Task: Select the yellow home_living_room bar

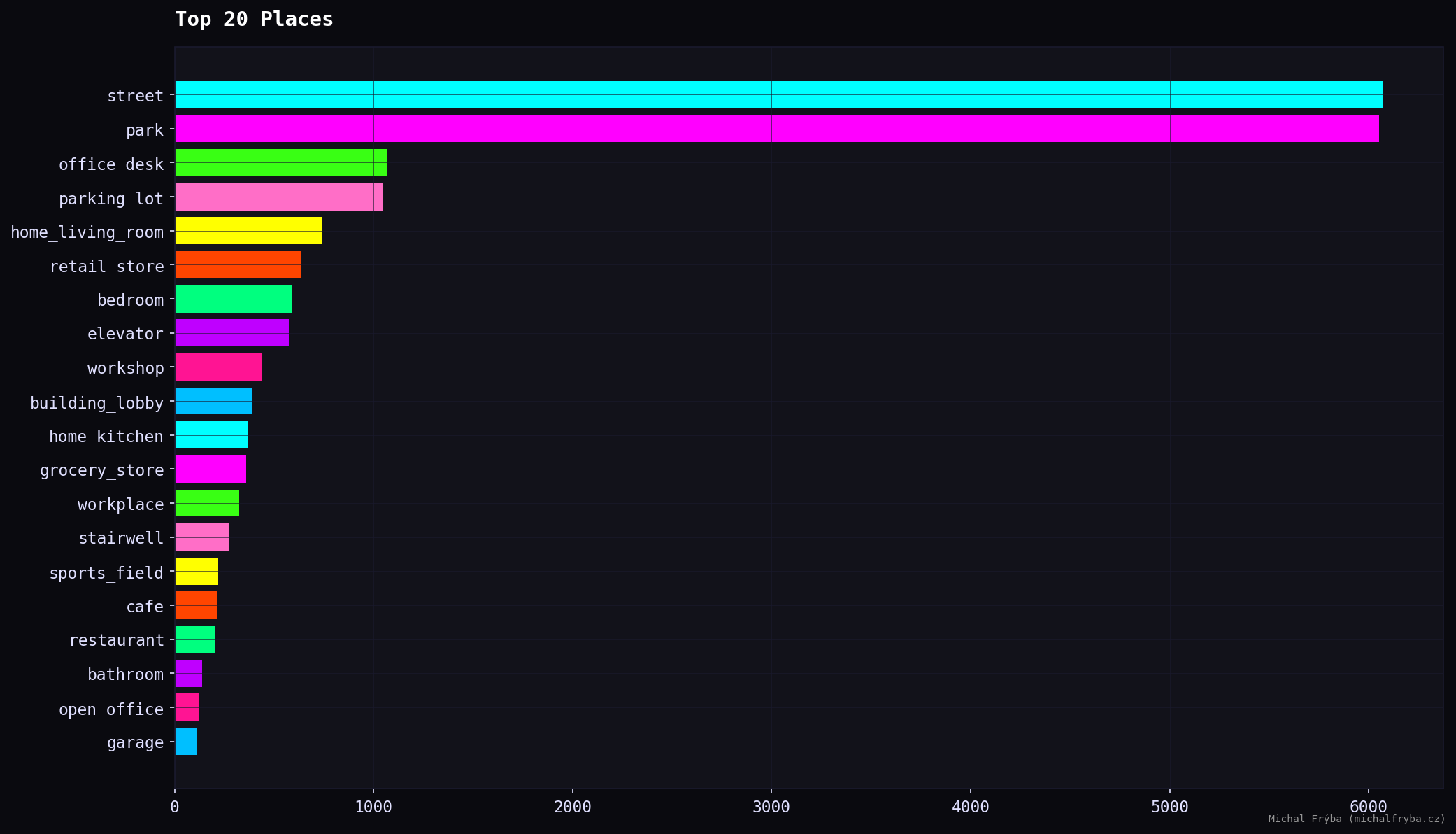Action: click(x=248, y=231)
